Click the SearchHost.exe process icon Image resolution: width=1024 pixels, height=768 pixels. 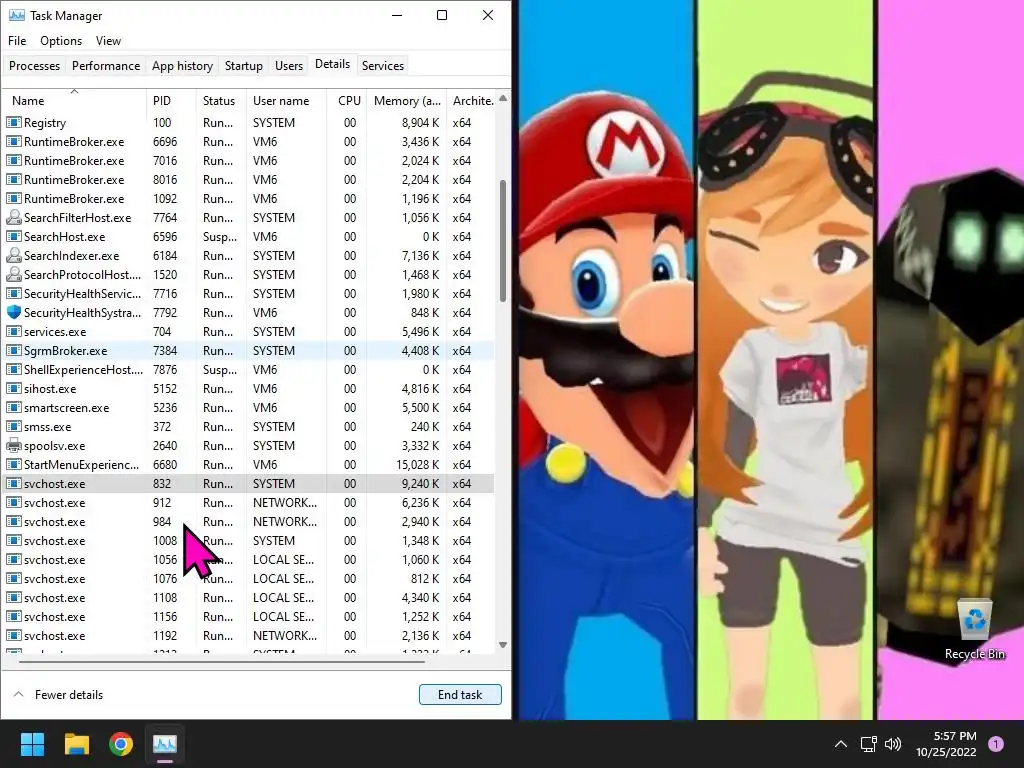pos(14,236)
